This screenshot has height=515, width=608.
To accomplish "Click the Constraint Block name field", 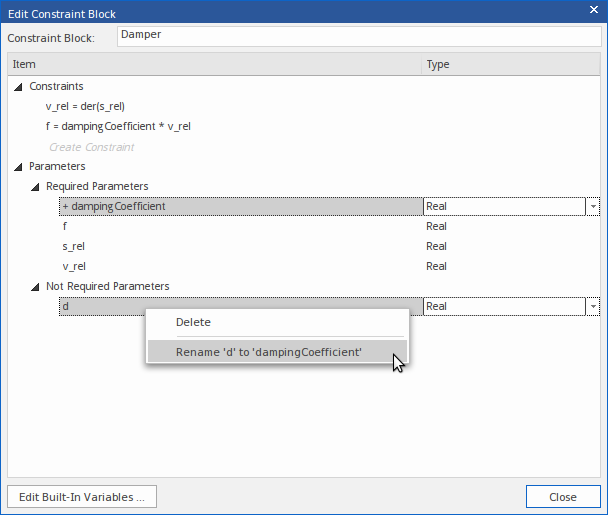I will point(358,36).
